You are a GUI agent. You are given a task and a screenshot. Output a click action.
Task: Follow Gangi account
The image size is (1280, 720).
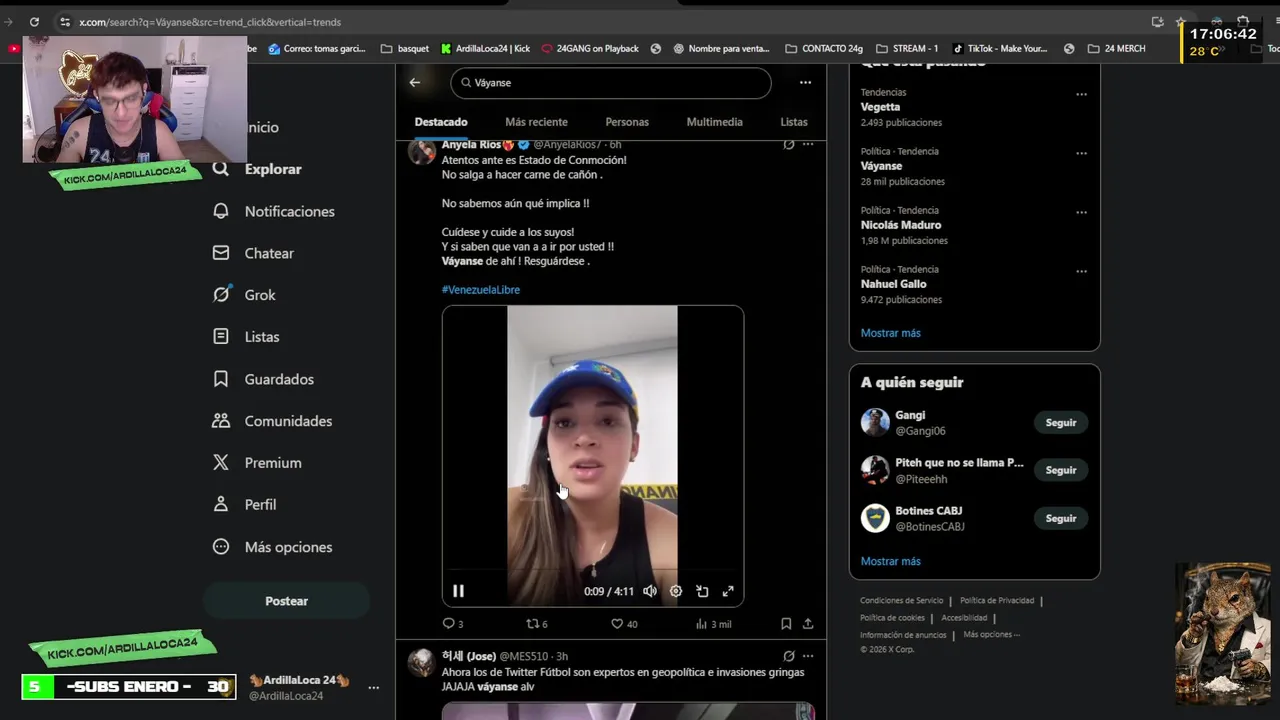(x=1061, y=423)
